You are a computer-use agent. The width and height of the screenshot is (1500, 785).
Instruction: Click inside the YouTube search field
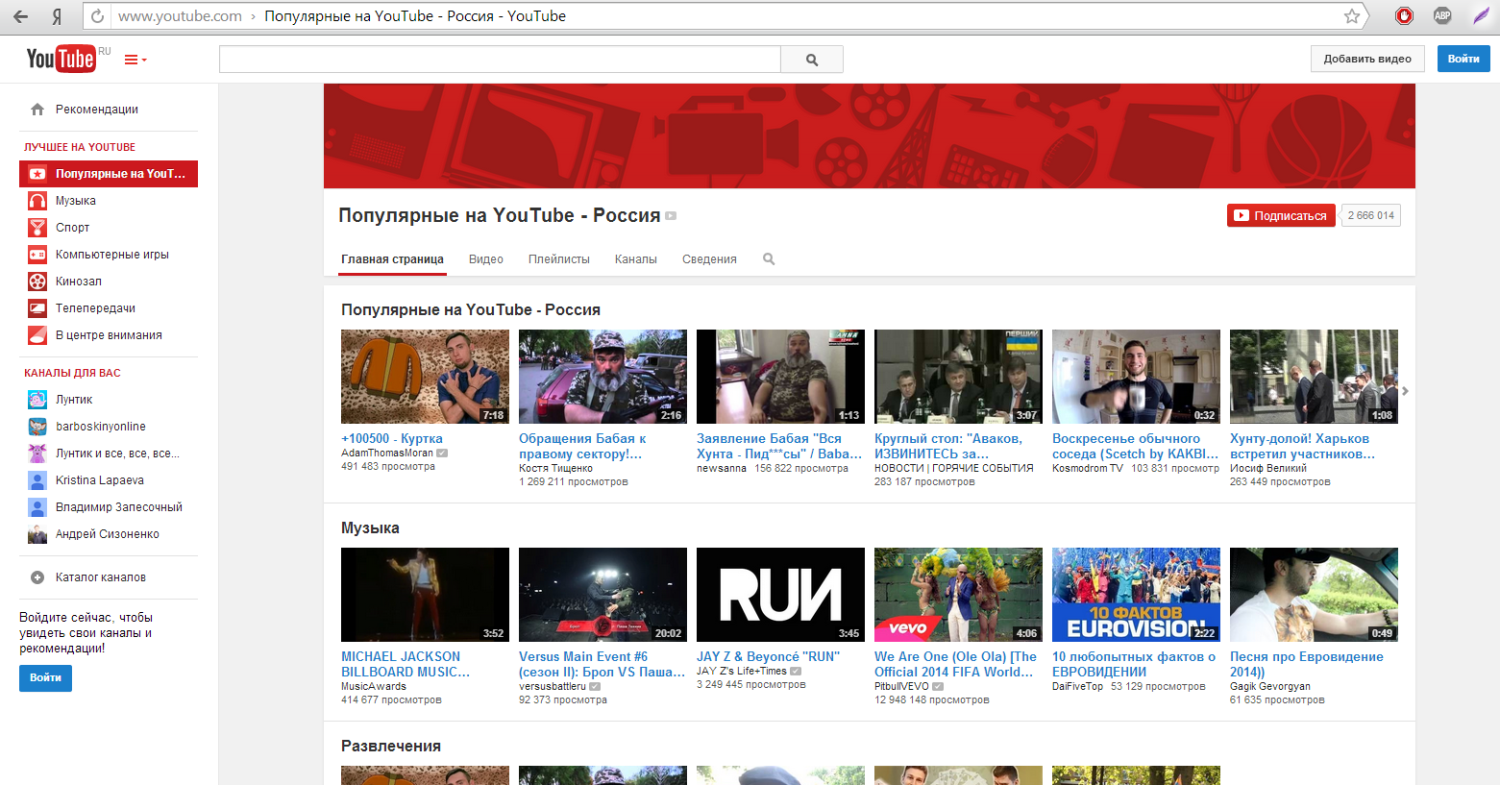tap(499, 60)
